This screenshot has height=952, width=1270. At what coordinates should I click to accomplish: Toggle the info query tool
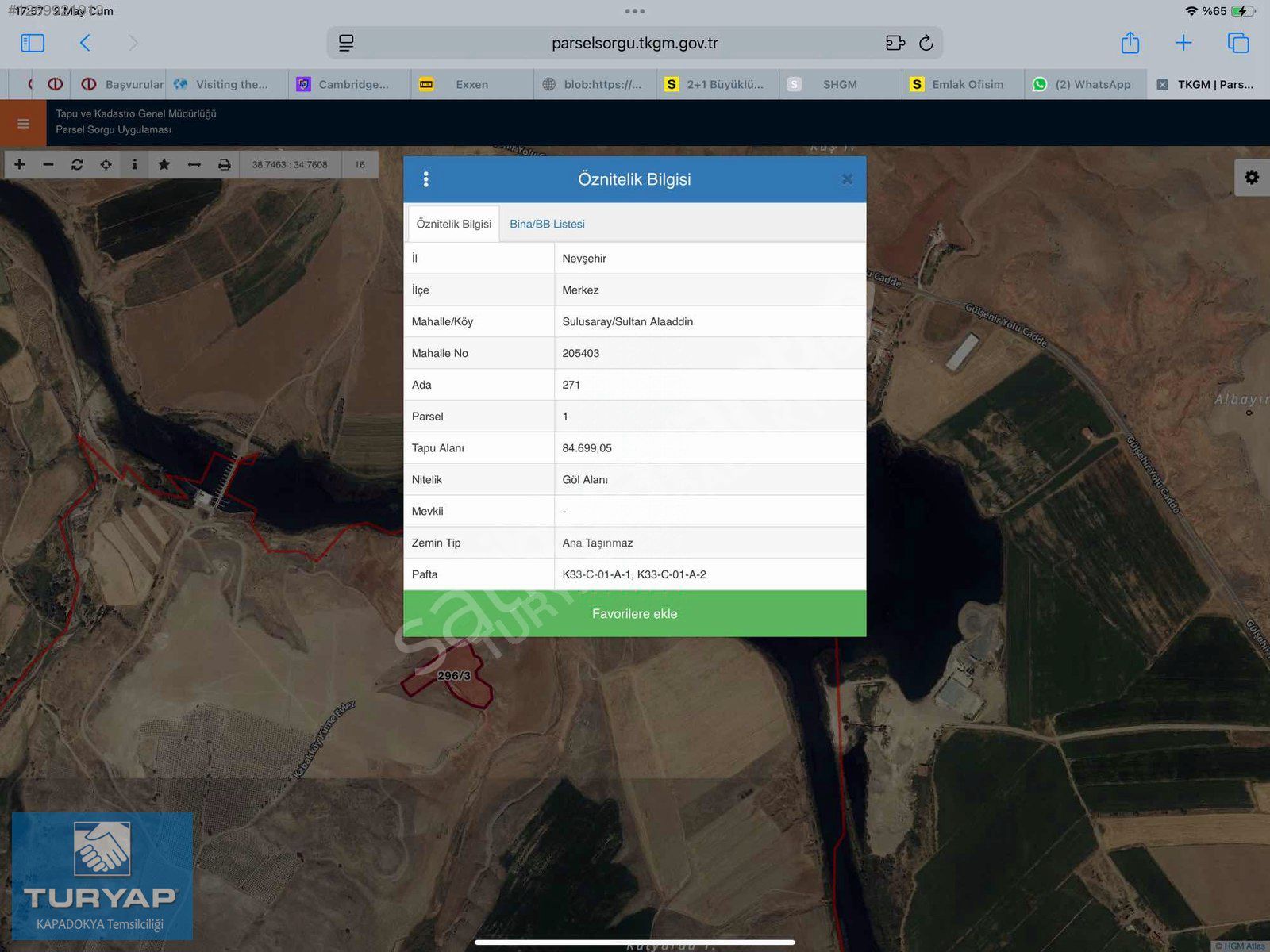tap(134, 164)
